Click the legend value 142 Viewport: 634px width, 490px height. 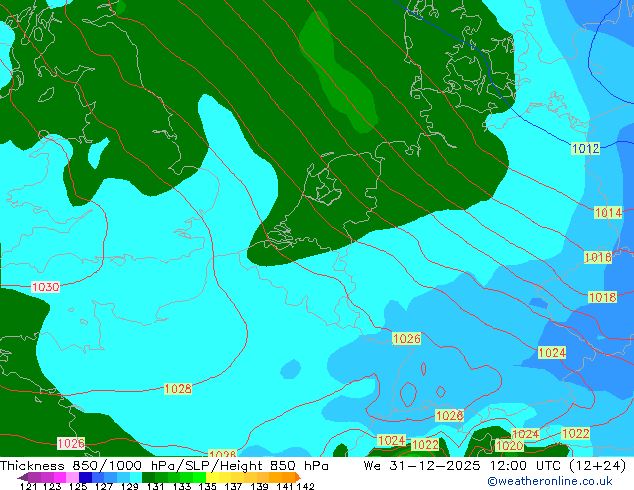coord(306,486)
